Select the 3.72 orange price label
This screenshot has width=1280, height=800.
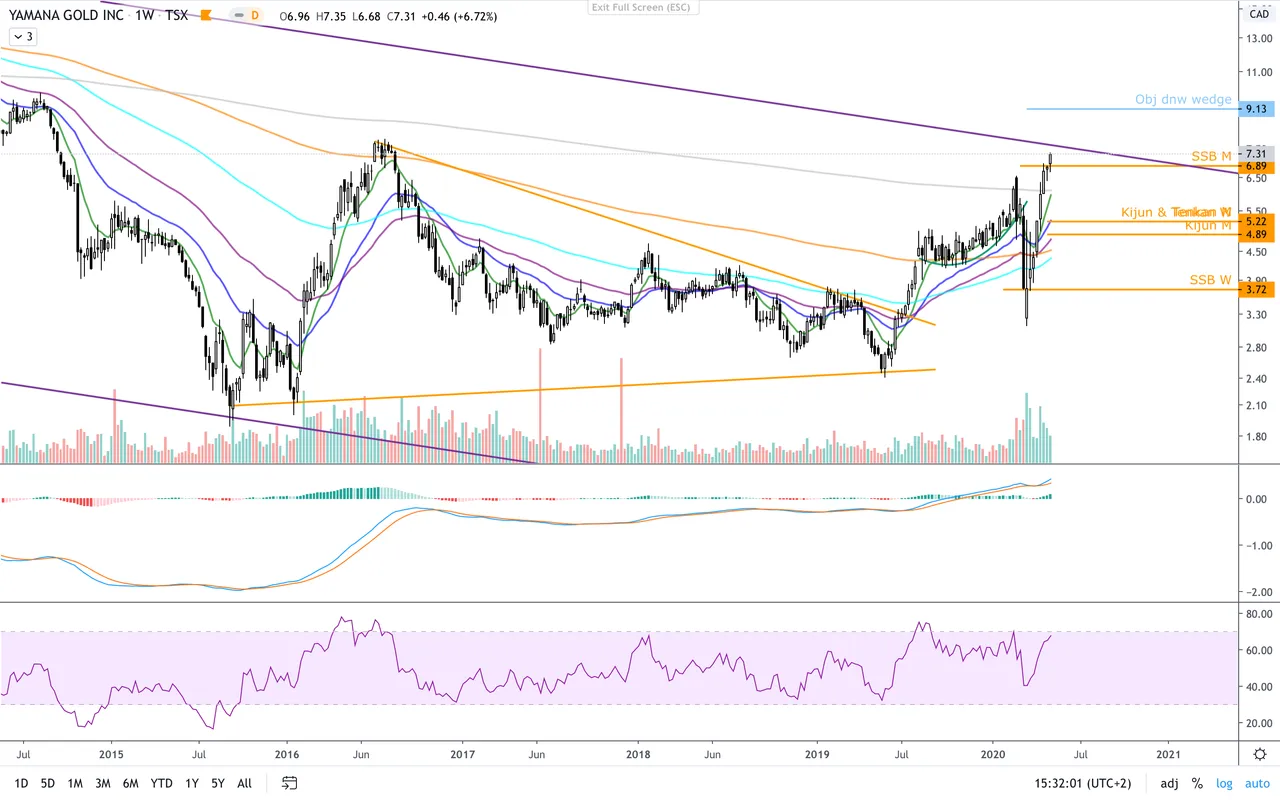[1256, 290]
